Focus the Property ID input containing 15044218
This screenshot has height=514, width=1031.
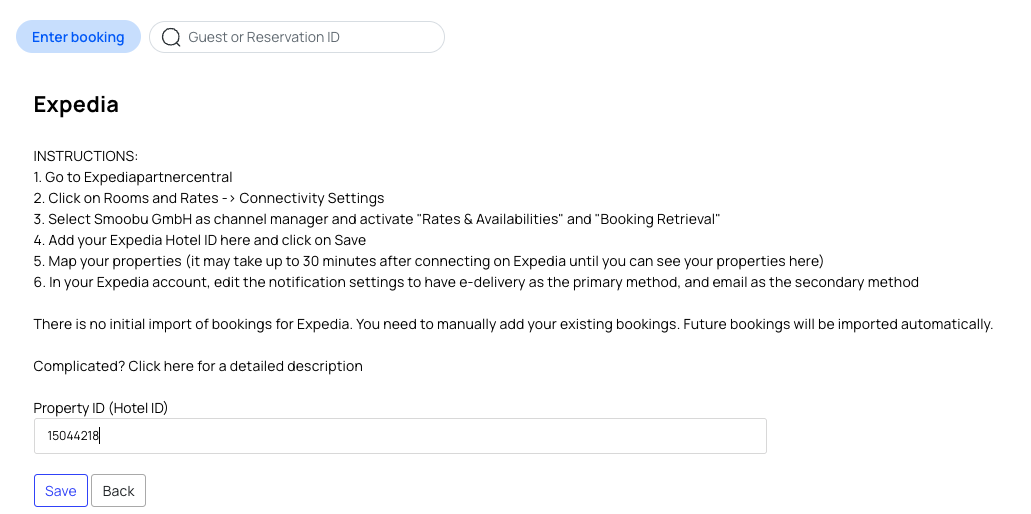[400, 436]
